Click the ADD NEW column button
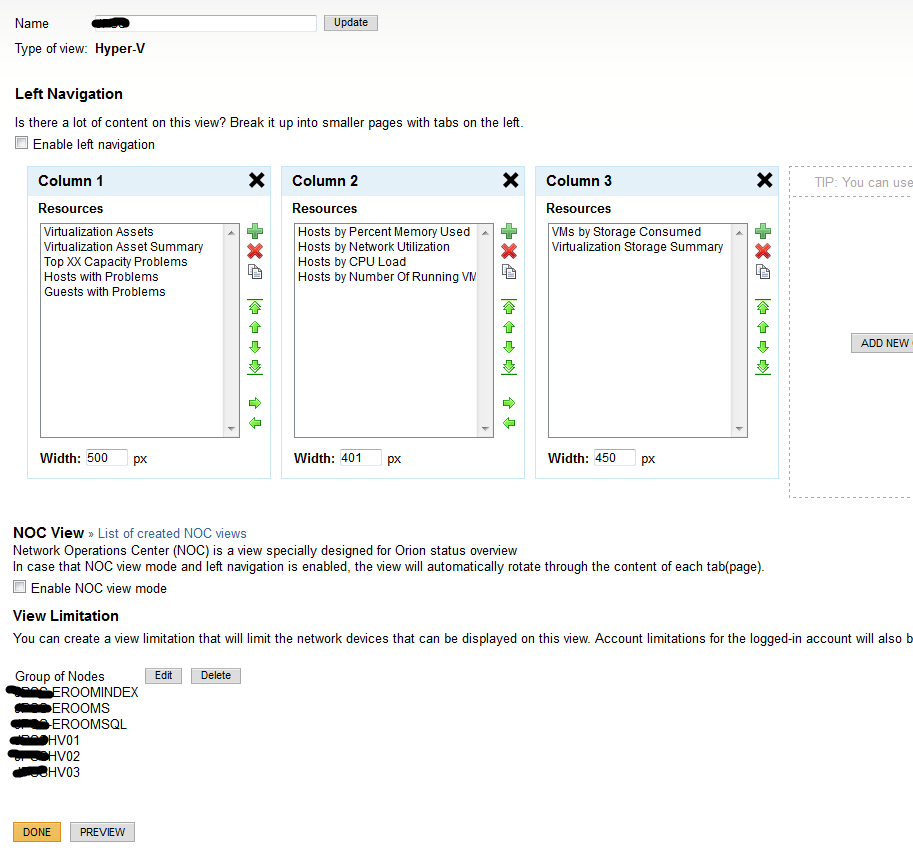 click(x=882, y=344)
